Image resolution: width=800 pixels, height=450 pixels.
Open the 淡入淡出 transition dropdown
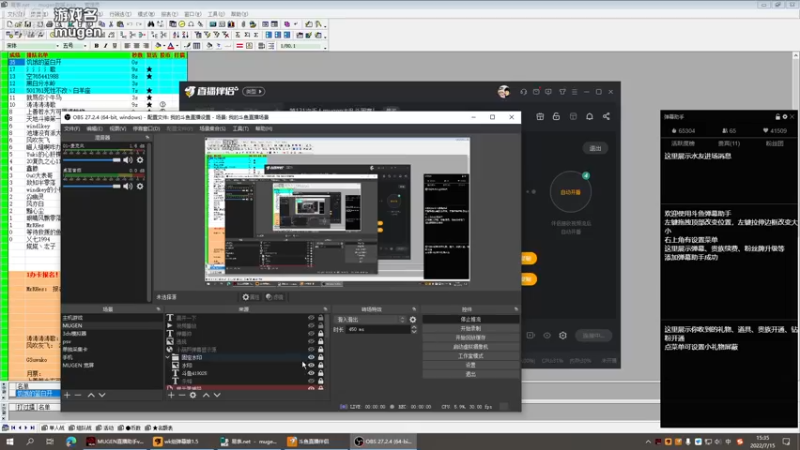(x=370, y=319)
